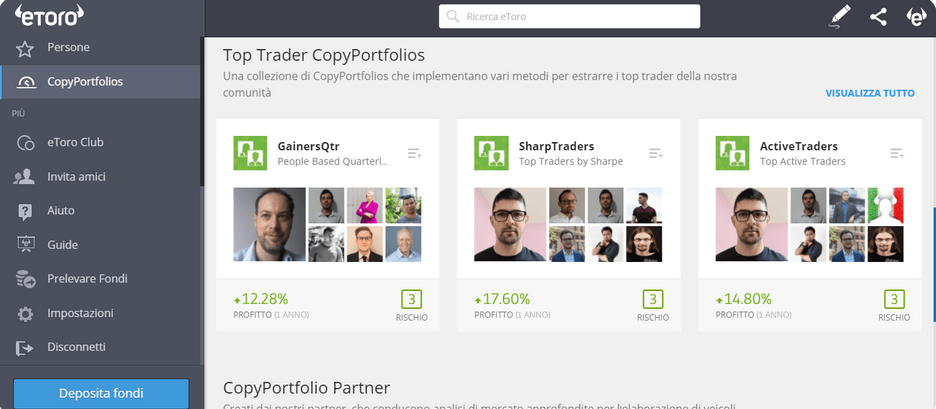Click the Deposita fondi button
936x409 pixels.
coord(101,394)
